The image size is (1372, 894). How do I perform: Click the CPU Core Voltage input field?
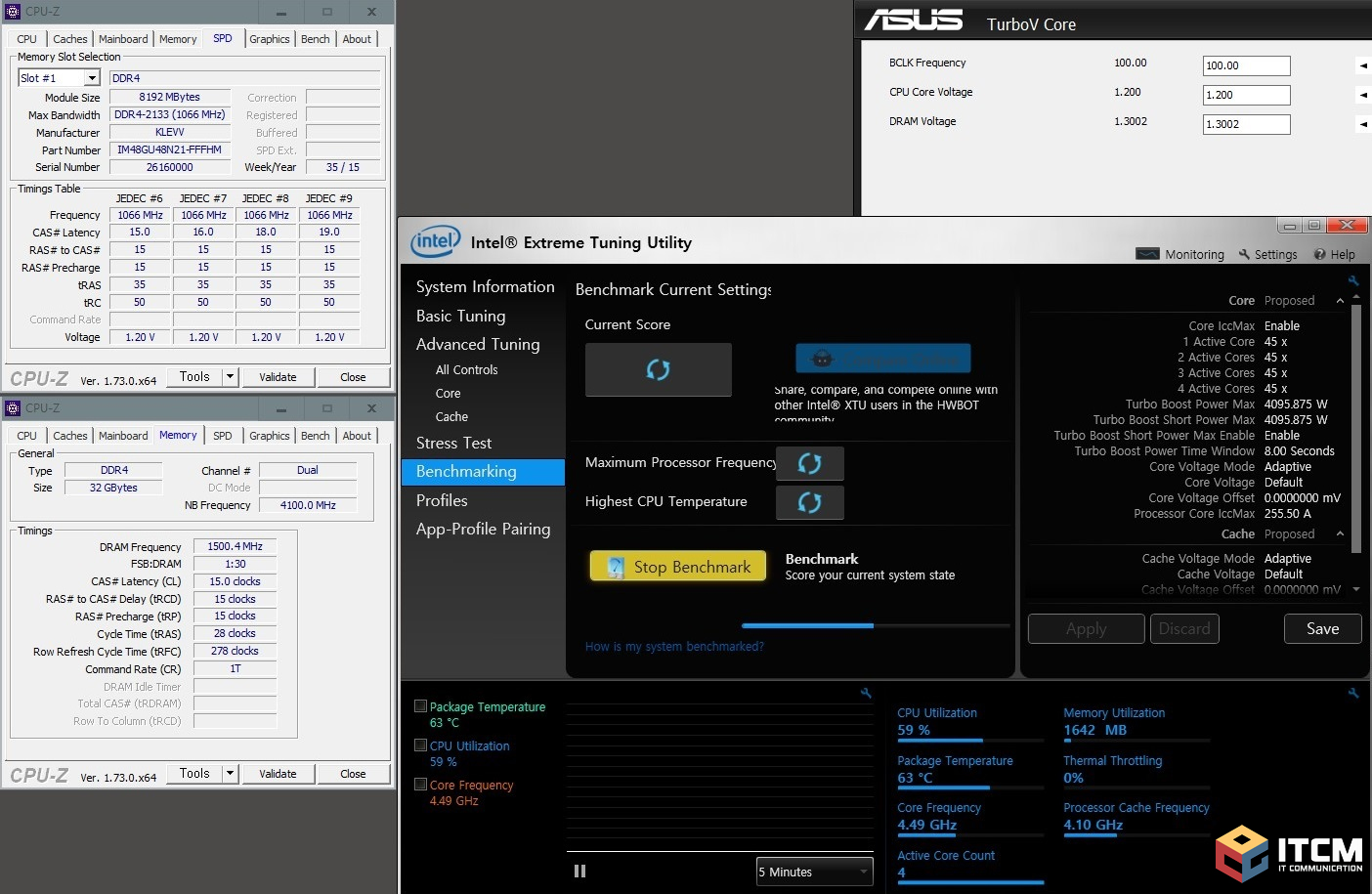pos(1246,96)
